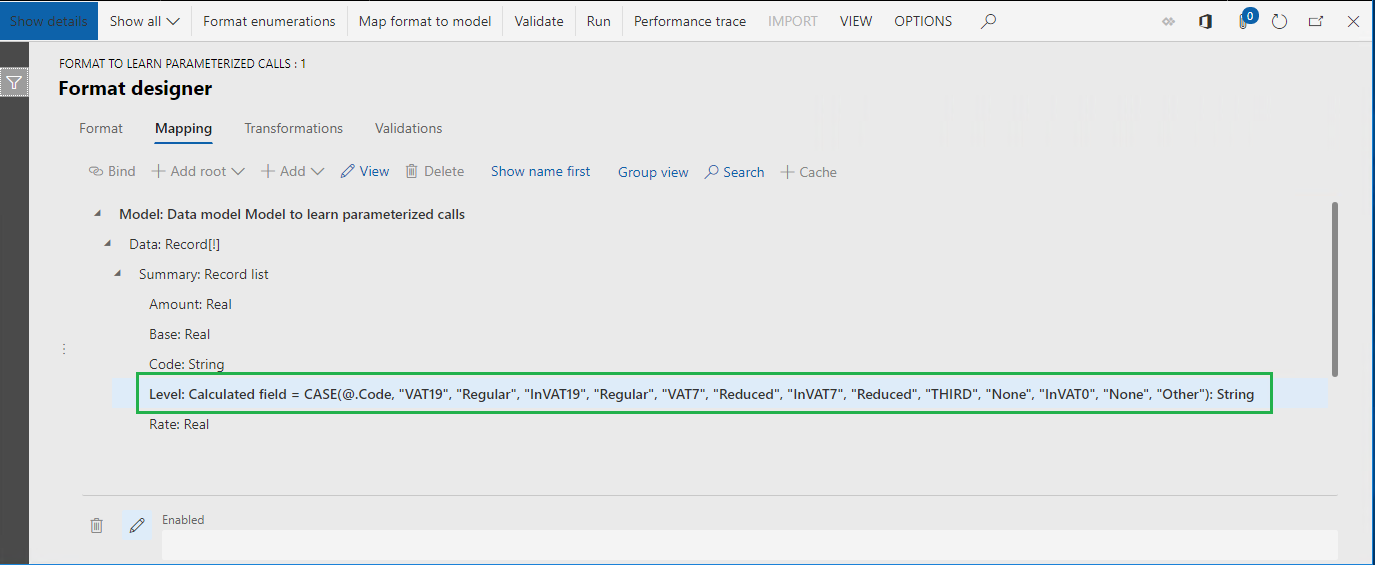This screenshot has width=1375, height=565.
Task: Open the Add root dropdown
Action: click(x=198, y=172)
